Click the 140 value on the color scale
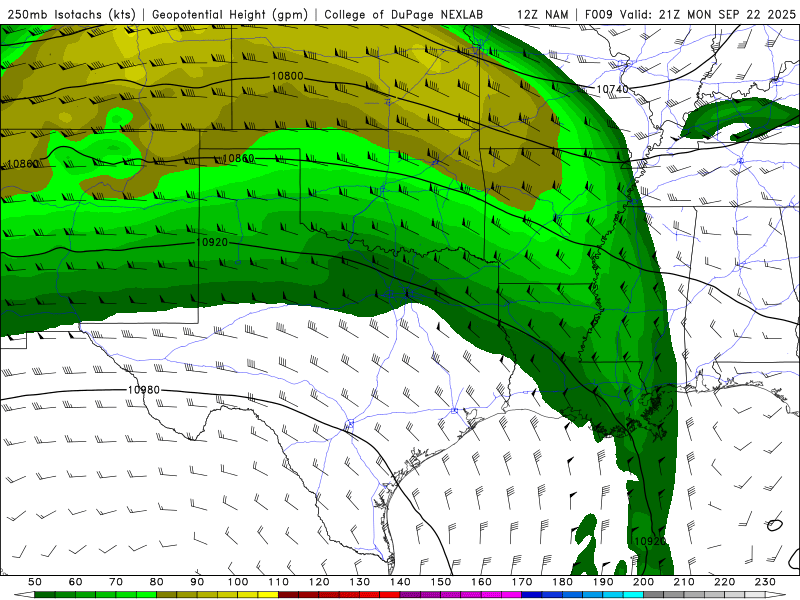The width and height of the screenshot is (800, 600). (400, 582)
